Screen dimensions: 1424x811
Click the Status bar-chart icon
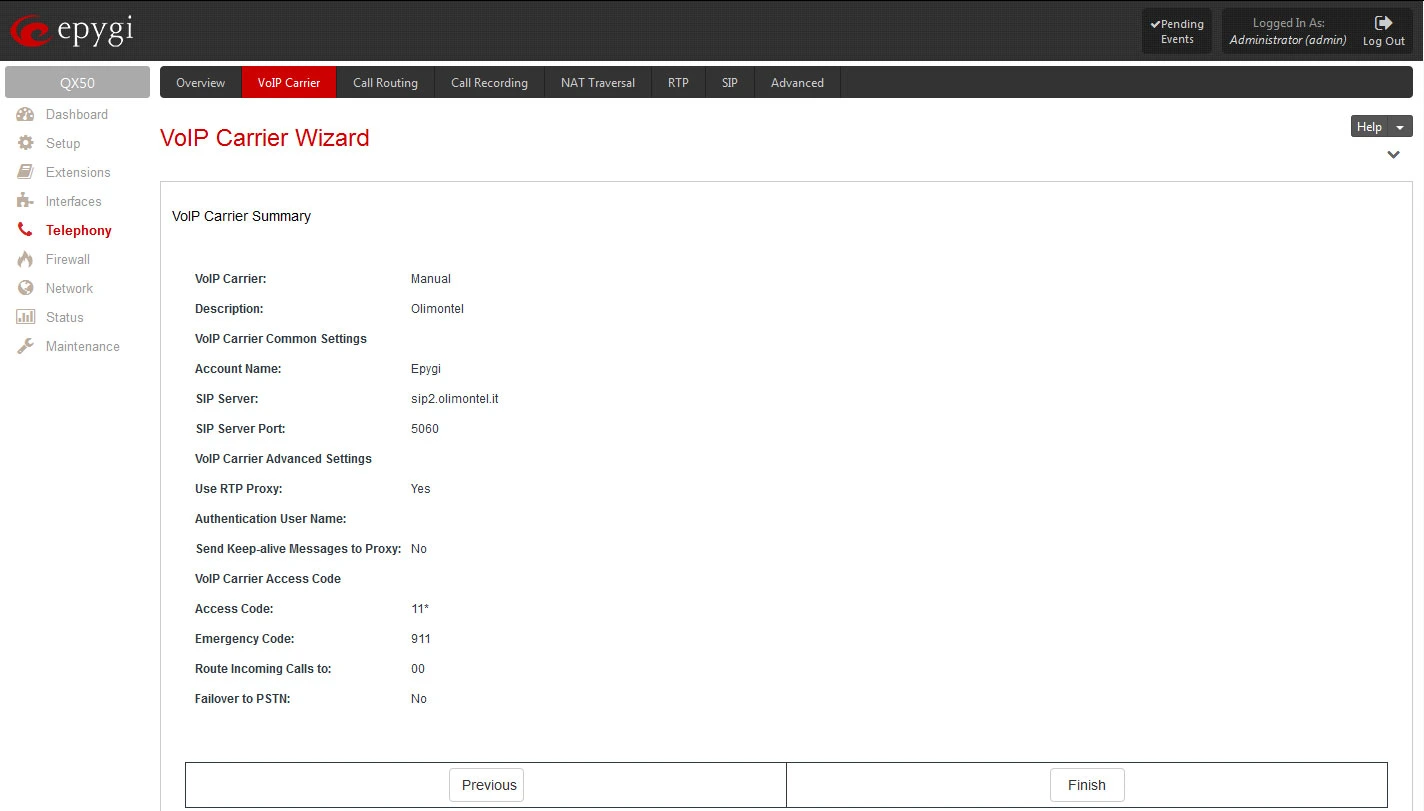tap(26, 317)
